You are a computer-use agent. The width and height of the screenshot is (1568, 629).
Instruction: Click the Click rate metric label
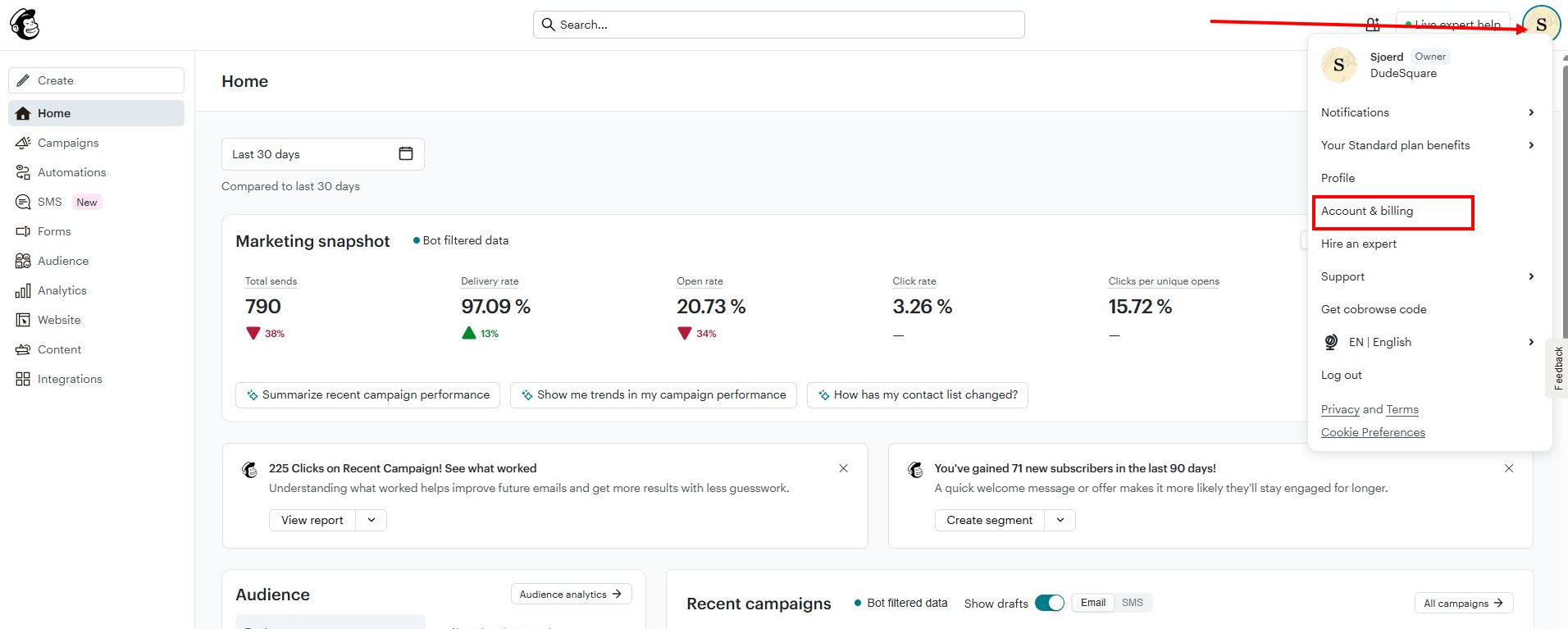click(x=914, y=281)
